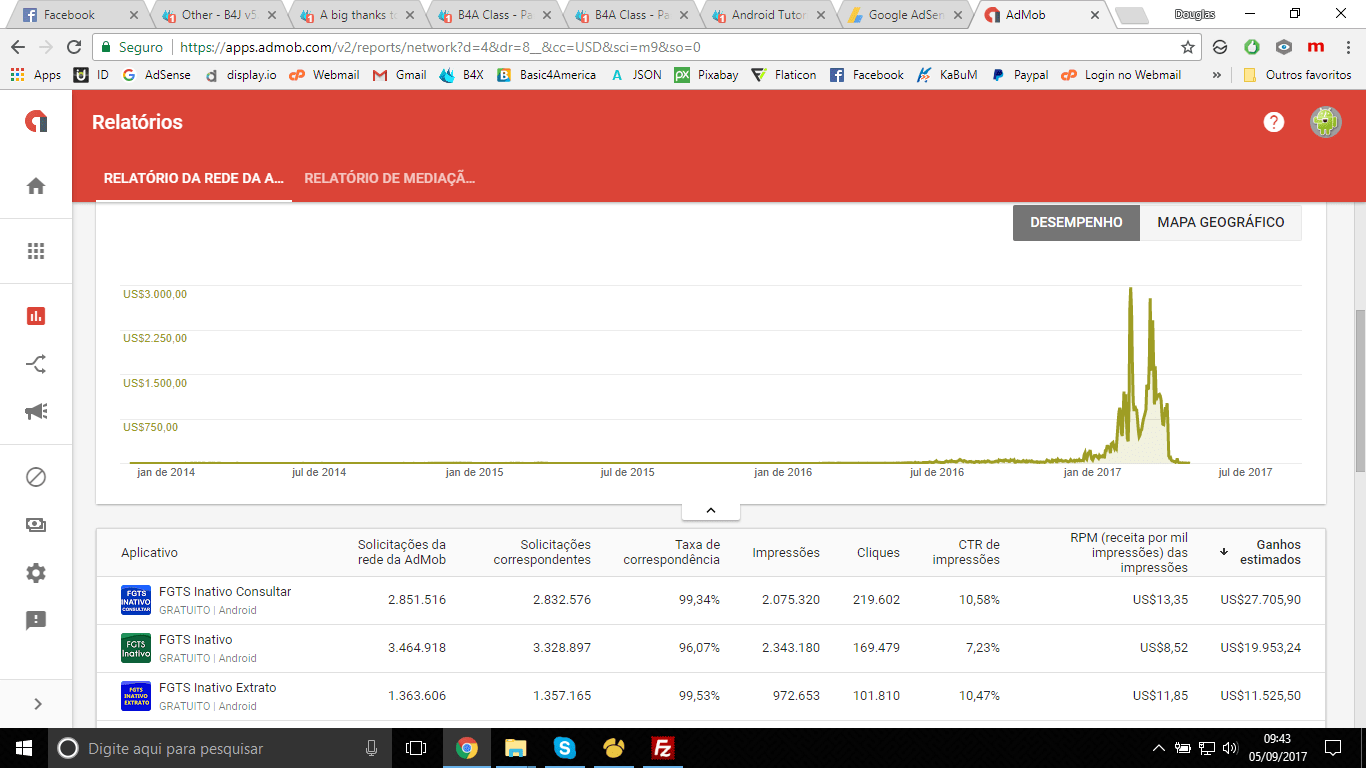Screen dimensions: 1366x768
Task: Open the Flaticon bookmark
Action: tap(784, 75)
